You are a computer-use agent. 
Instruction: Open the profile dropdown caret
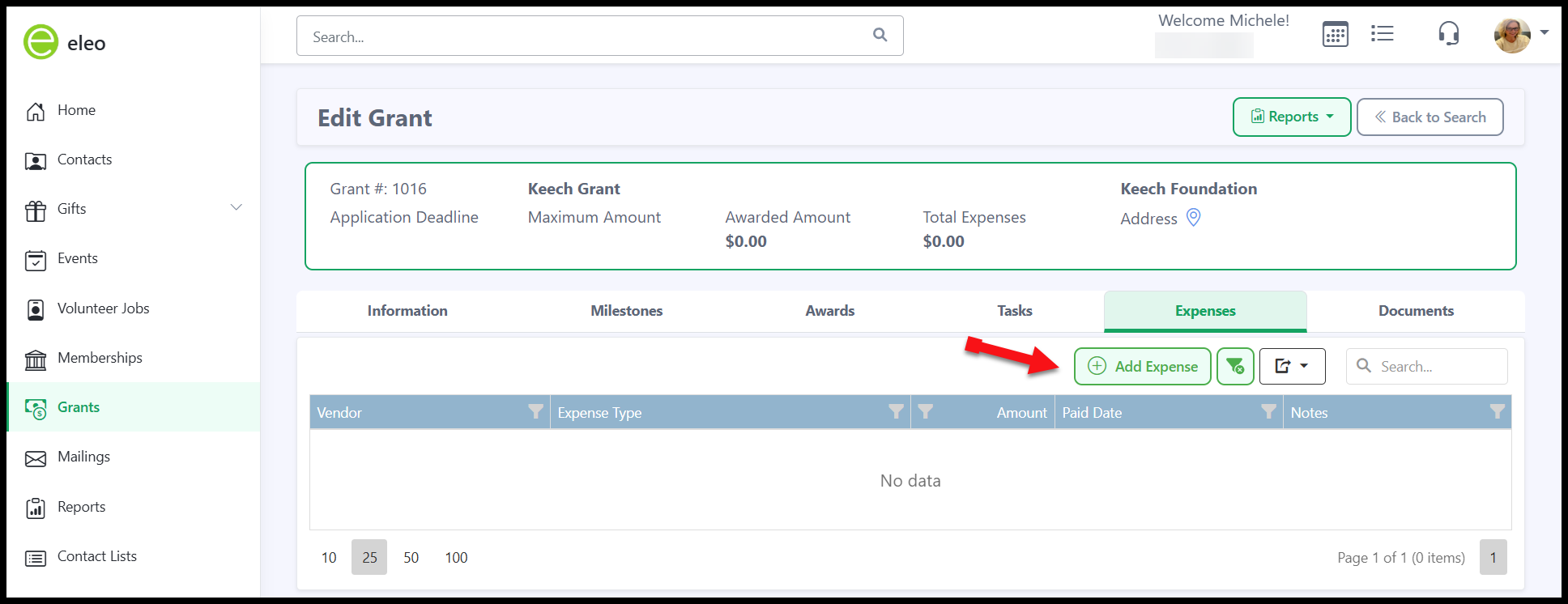click(x=1545, y=32)
